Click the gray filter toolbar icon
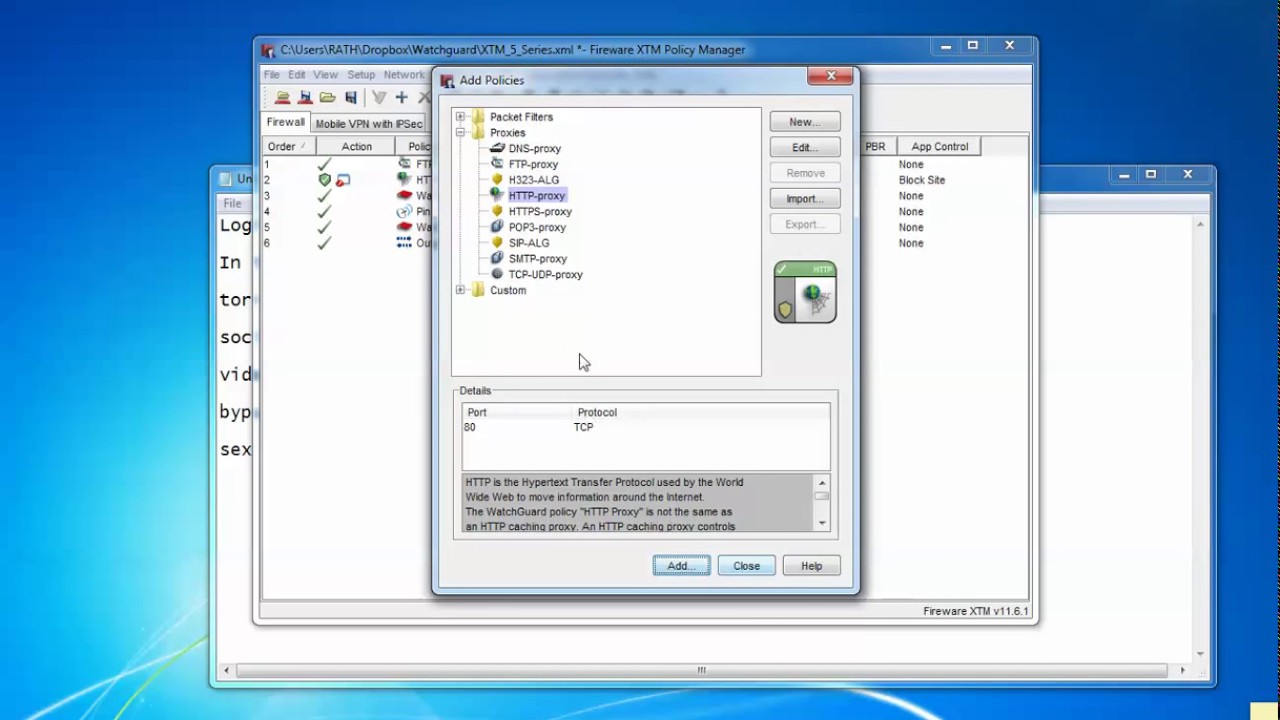Viewport: 1280px width, 720px height. coord(379,97)
